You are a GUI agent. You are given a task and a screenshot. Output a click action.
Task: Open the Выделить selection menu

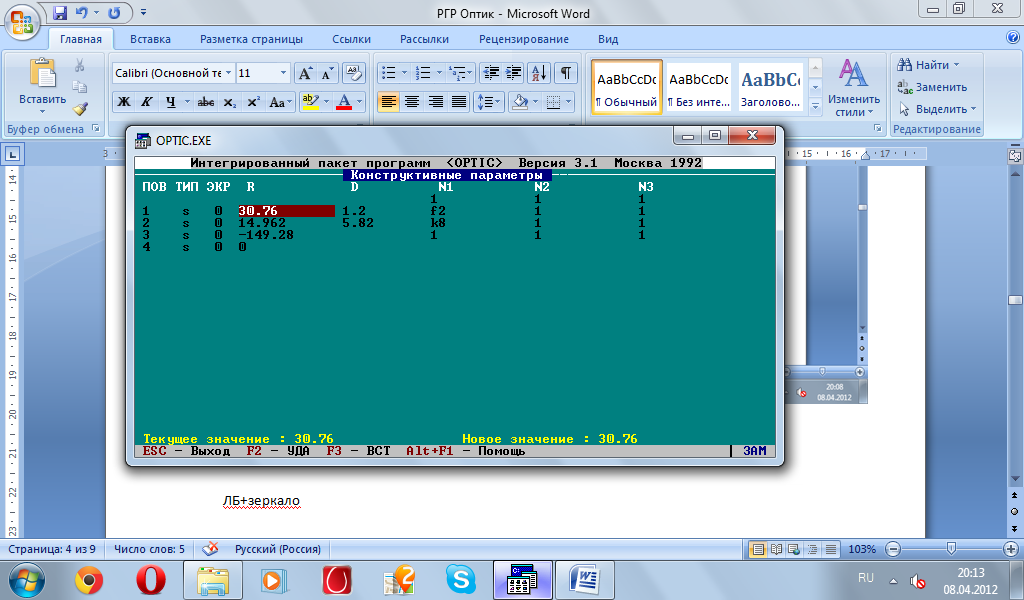pyautogui.click(x=936, y=109)
